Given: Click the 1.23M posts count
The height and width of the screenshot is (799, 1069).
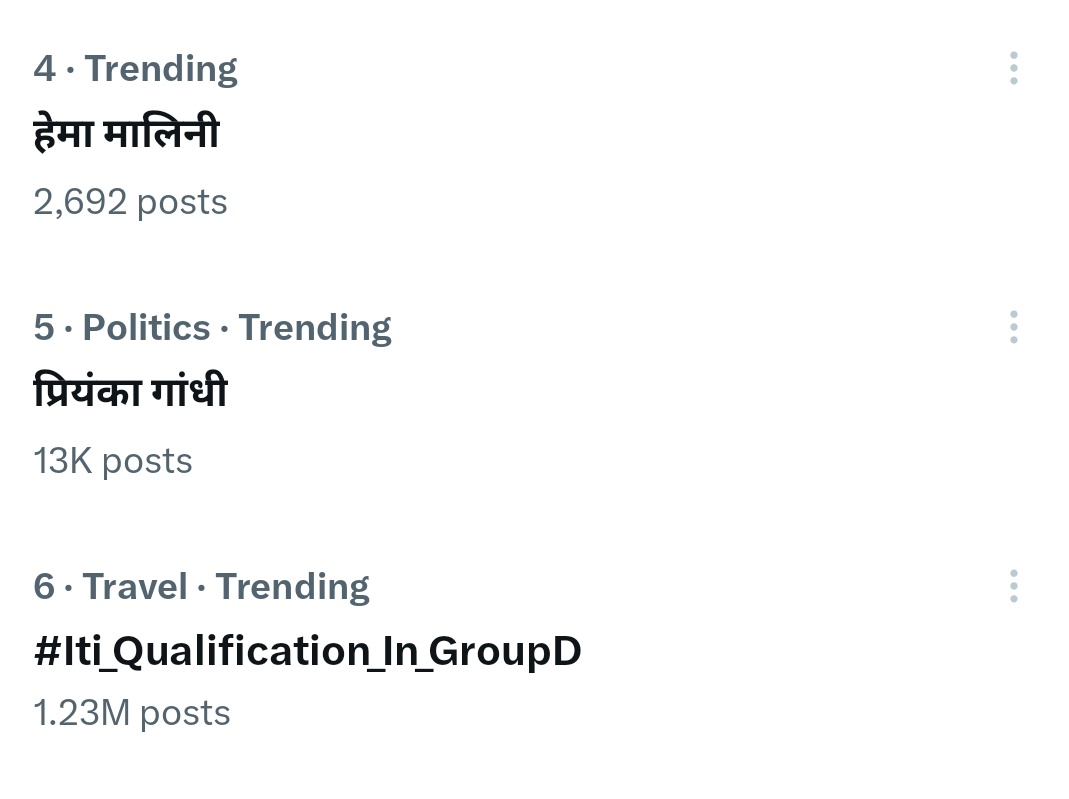Looking at the screenshot, I should pos(132,714).
